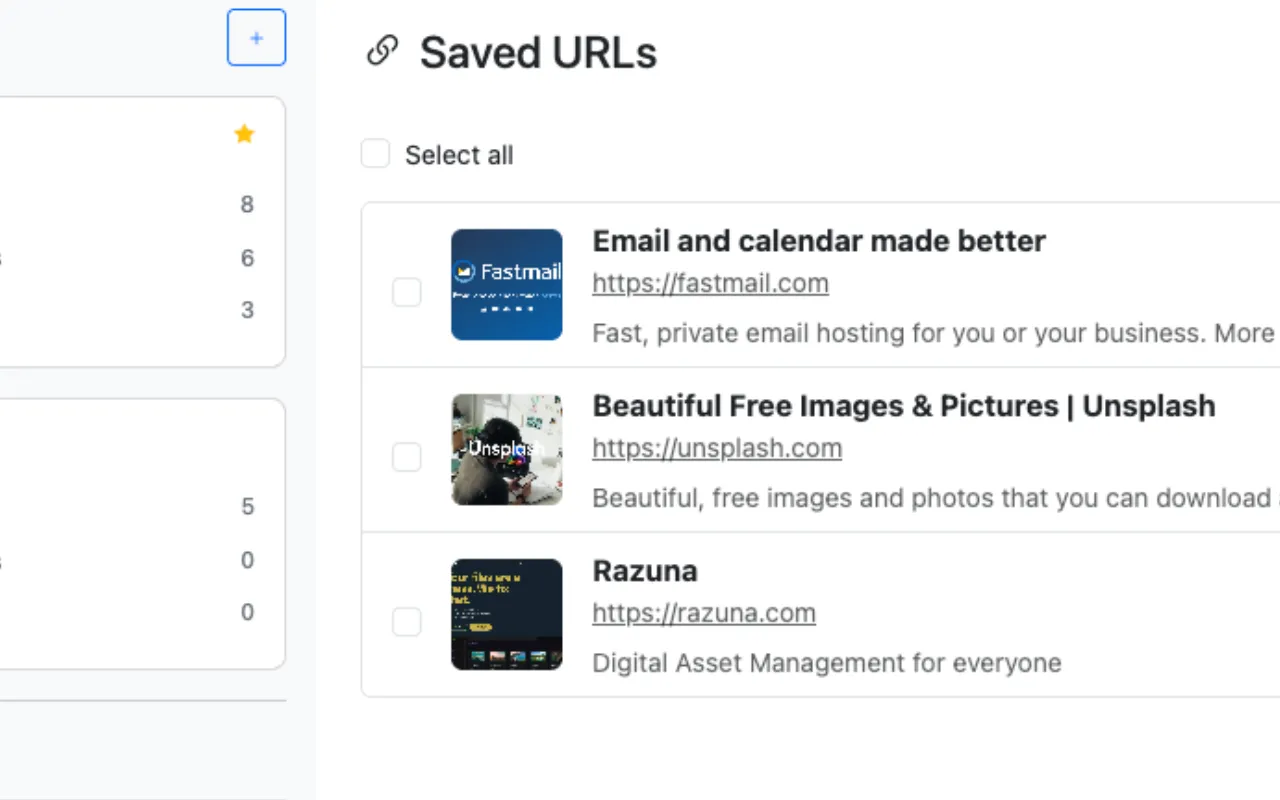Open the https://razuna.com link
The width and height of the screenshot is (1280, 800).
coord(704,613)
